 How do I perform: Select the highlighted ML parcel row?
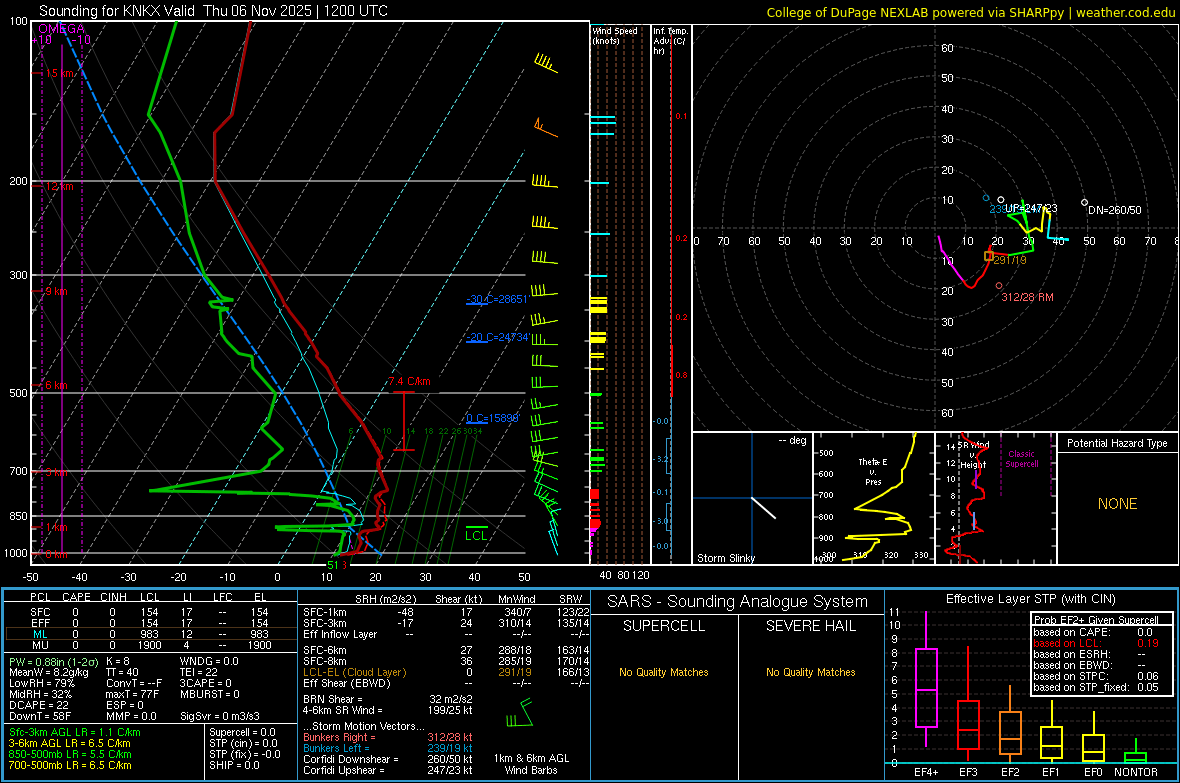151,634
